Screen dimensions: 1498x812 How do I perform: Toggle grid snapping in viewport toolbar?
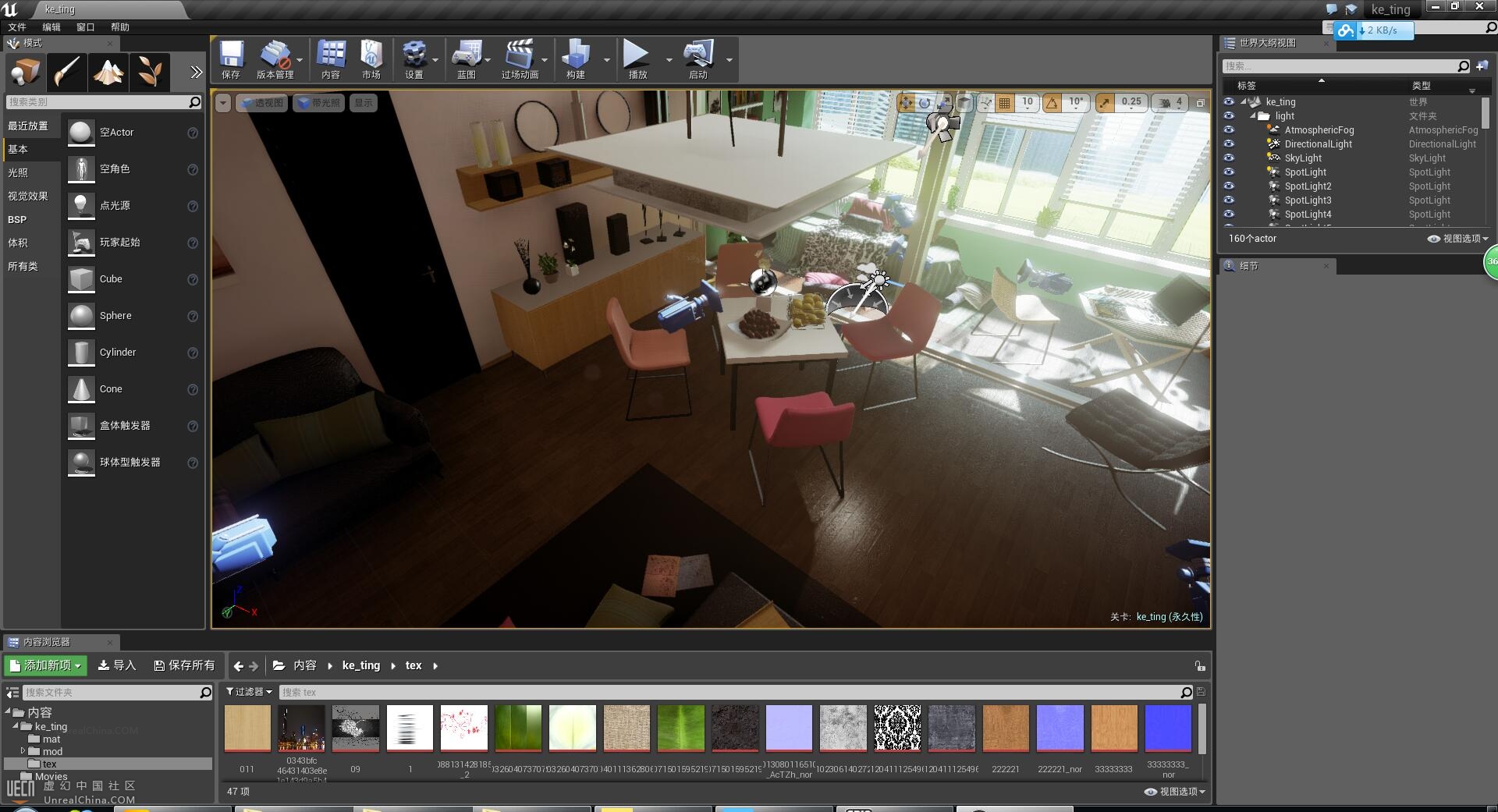pyautogui.click(x=1005, y=102)
